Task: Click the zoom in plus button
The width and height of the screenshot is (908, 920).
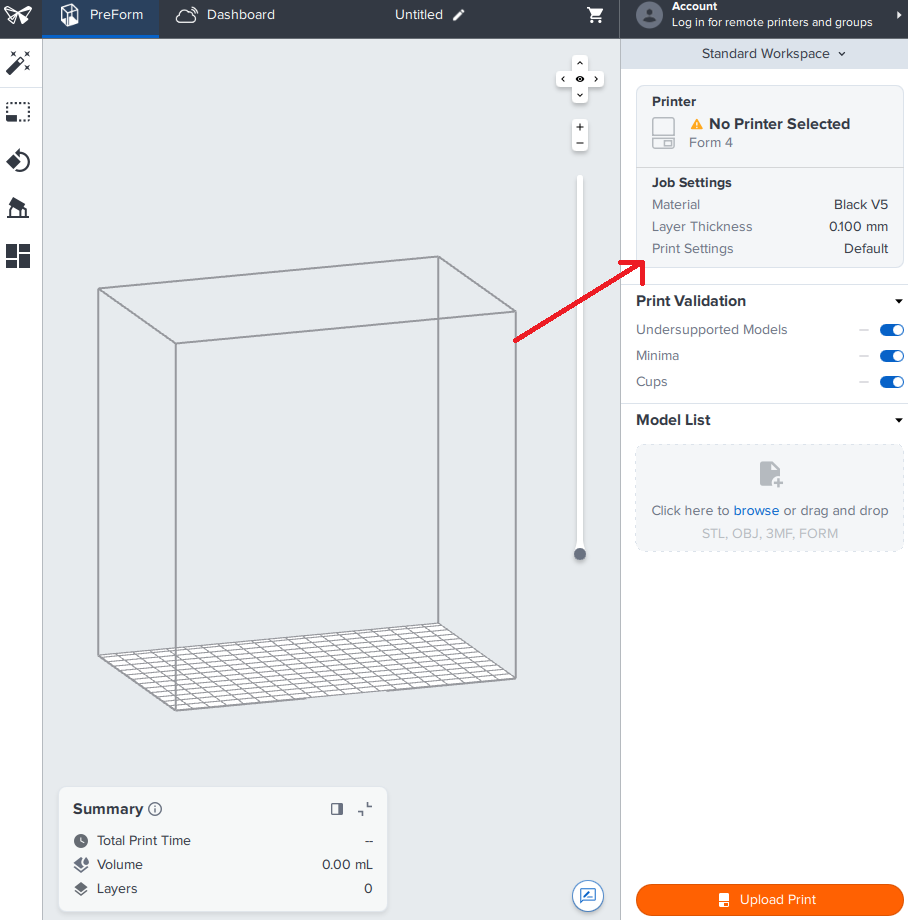Action: 580,127
